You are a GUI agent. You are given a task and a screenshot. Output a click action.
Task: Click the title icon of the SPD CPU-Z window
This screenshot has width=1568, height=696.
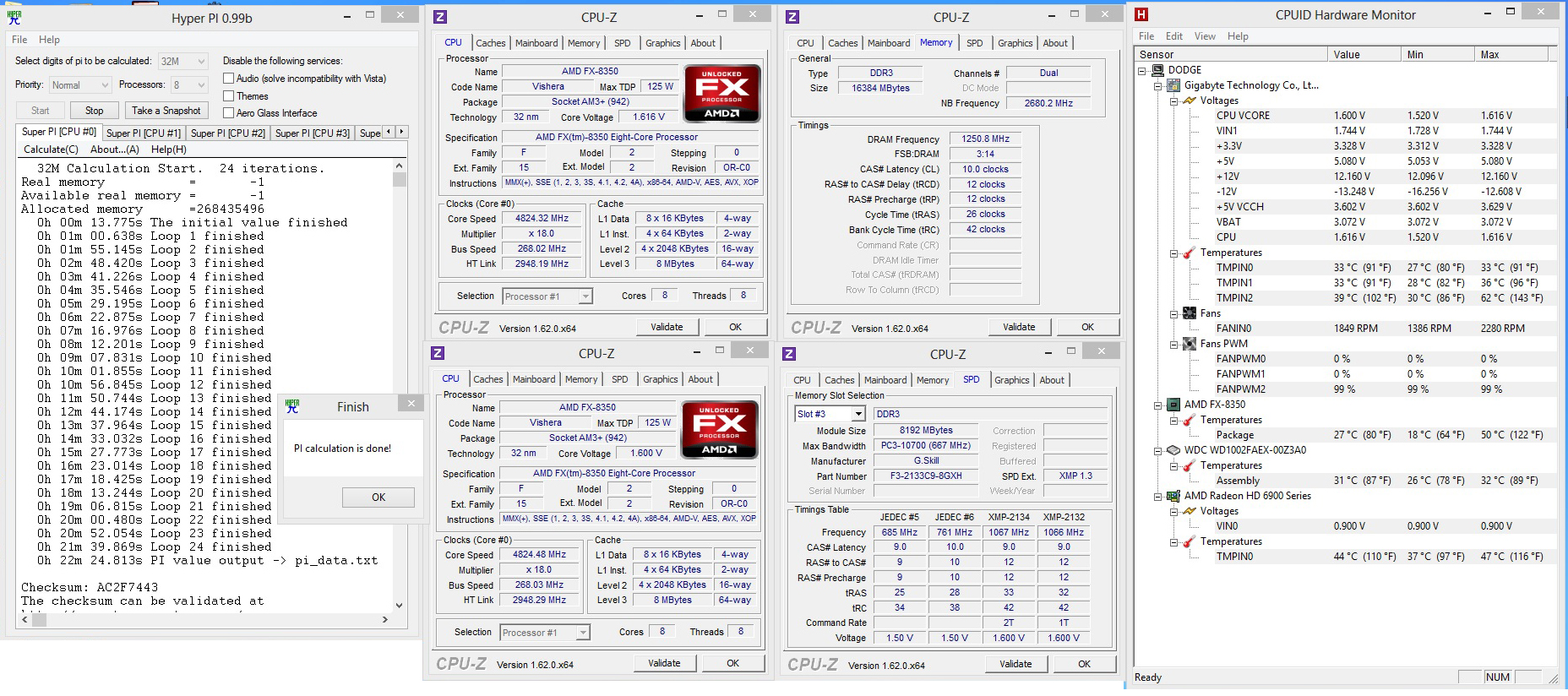point(789,354)
